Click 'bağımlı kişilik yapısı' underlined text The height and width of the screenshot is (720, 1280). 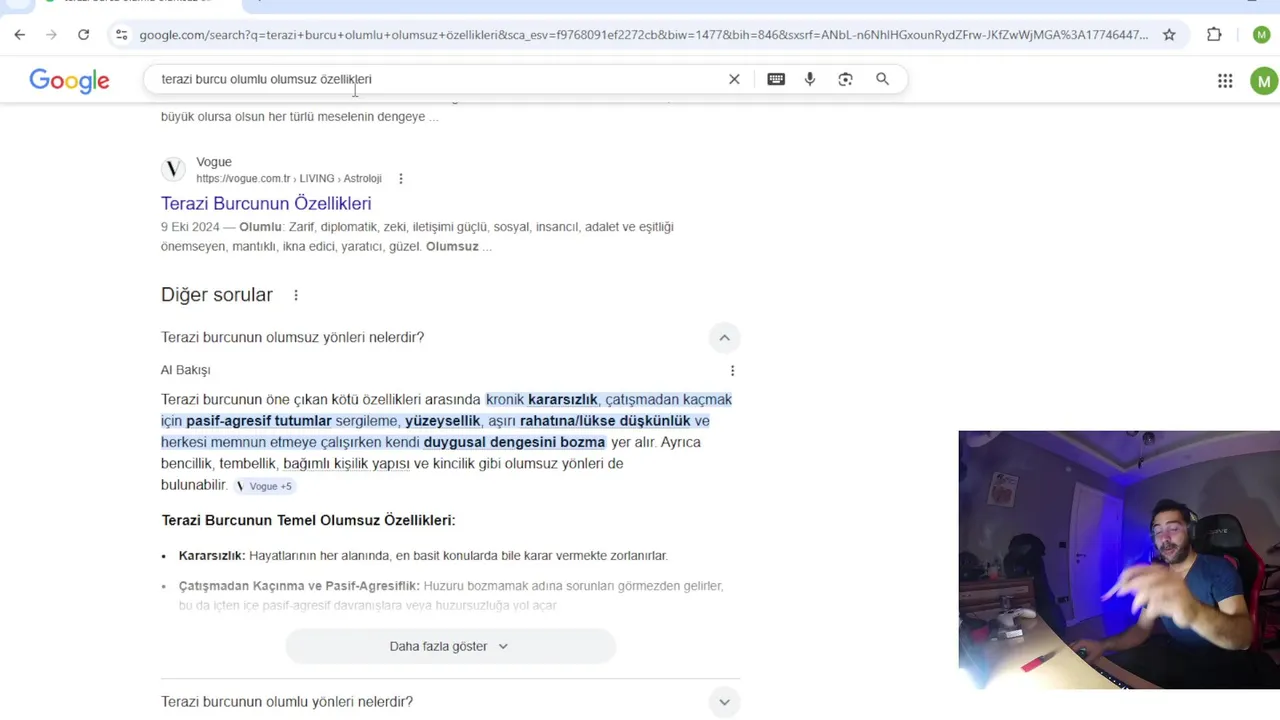coord(346,464)
